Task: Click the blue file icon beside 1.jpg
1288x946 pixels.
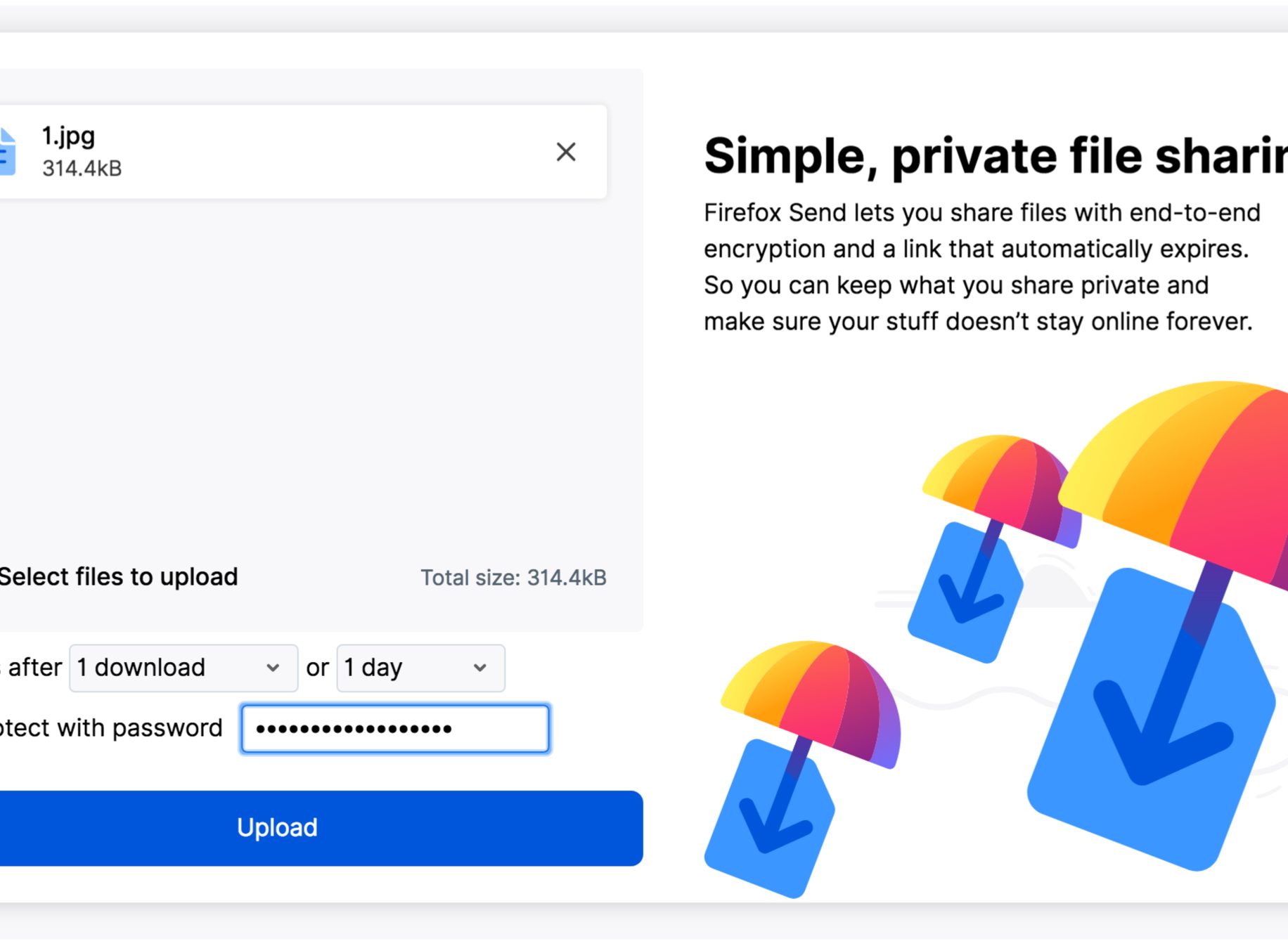Action: 7,151
